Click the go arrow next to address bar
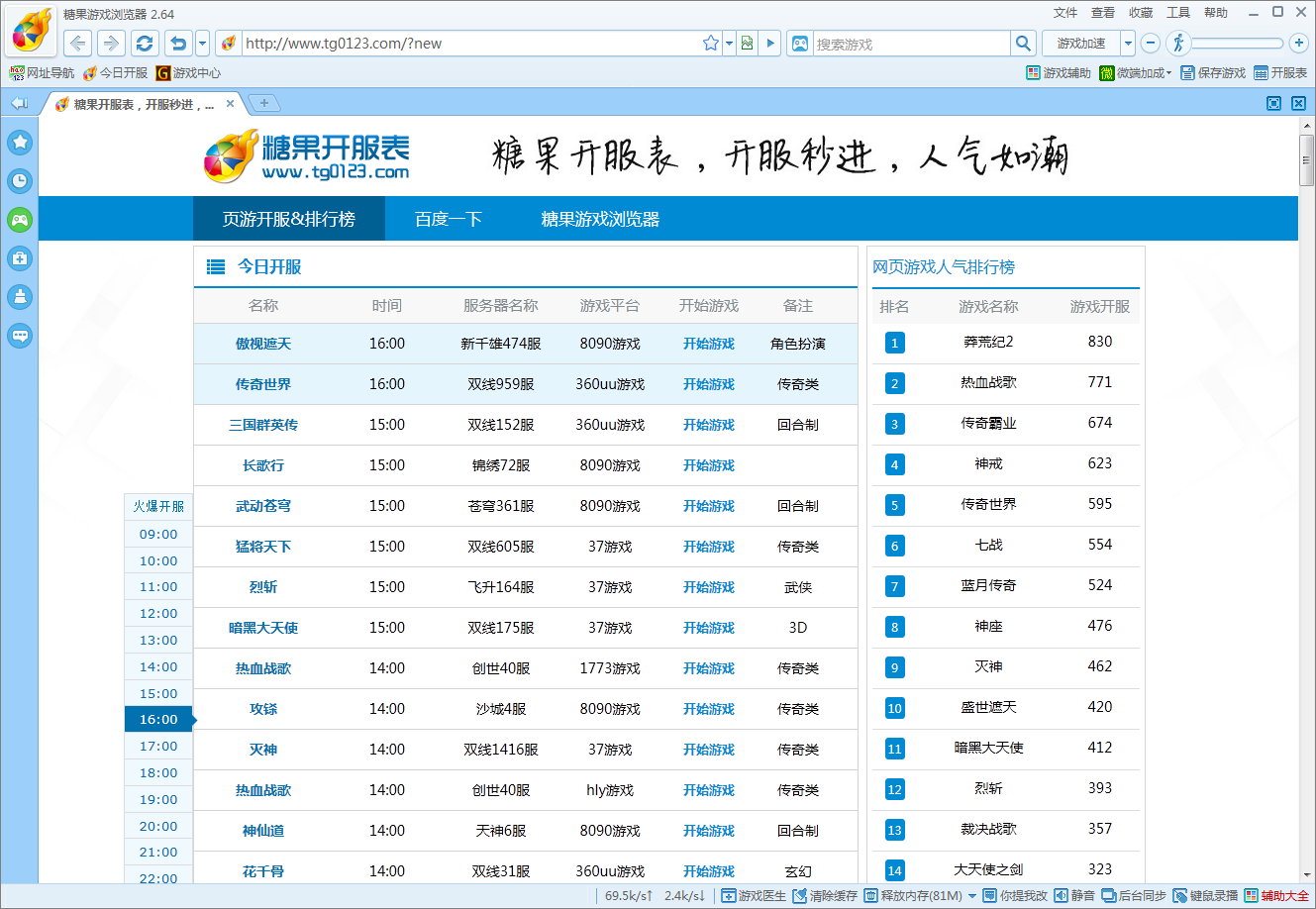The width and height of the screenshot is (1316, 909). tap(770, 43)
